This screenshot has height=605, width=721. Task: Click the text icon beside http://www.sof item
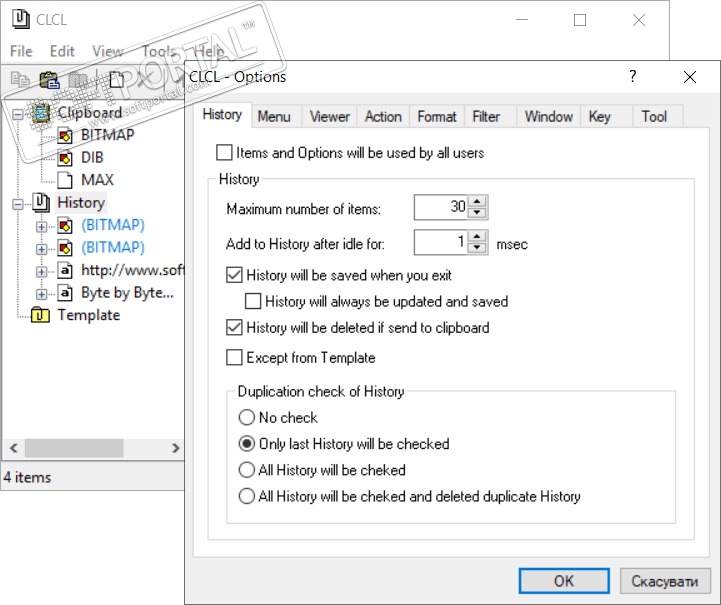(65, 270)
